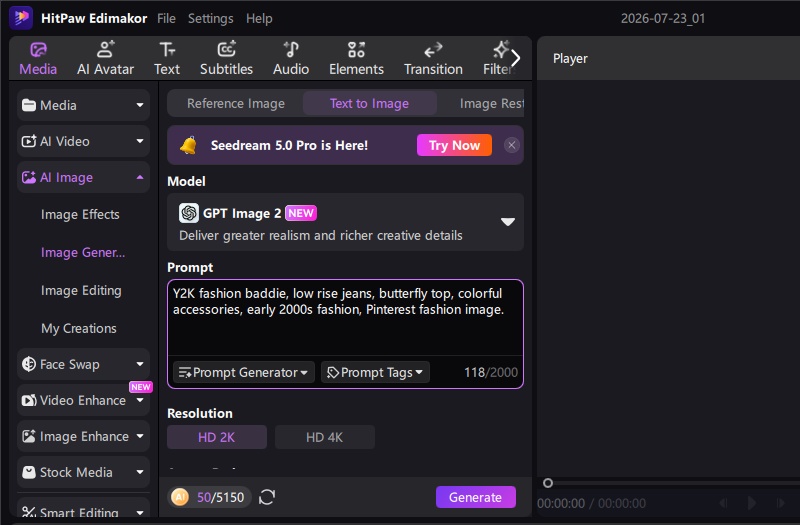Step to next frame in Player
800x525 pixels.
(780, 503)
